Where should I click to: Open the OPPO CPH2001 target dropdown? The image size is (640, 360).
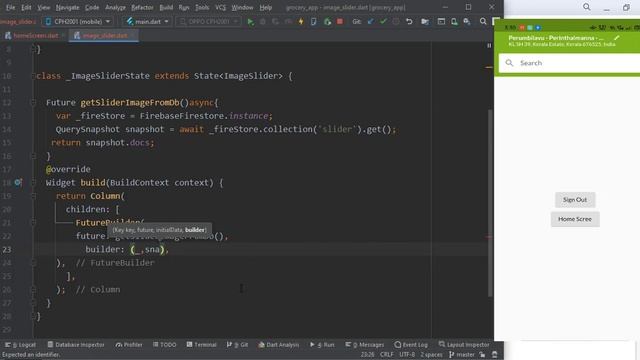tap(209, 22)
